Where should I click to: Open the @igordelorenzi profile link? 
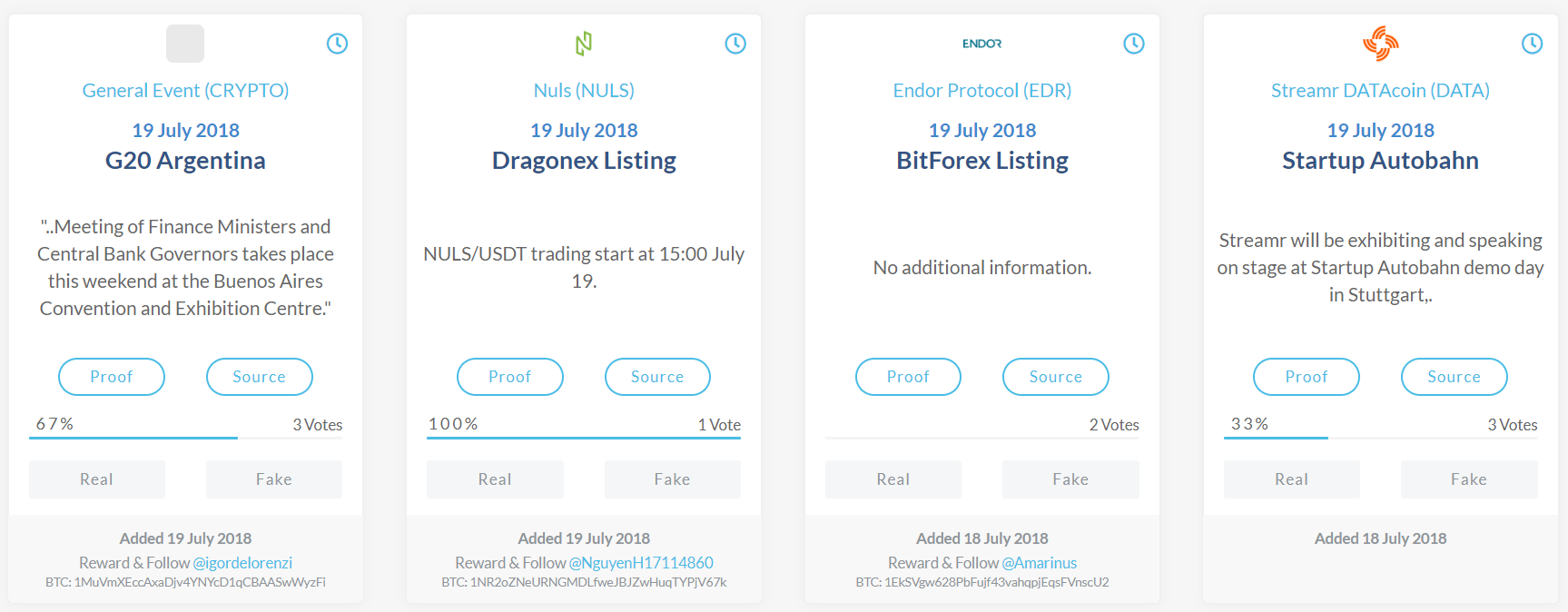tap(242, 563)
